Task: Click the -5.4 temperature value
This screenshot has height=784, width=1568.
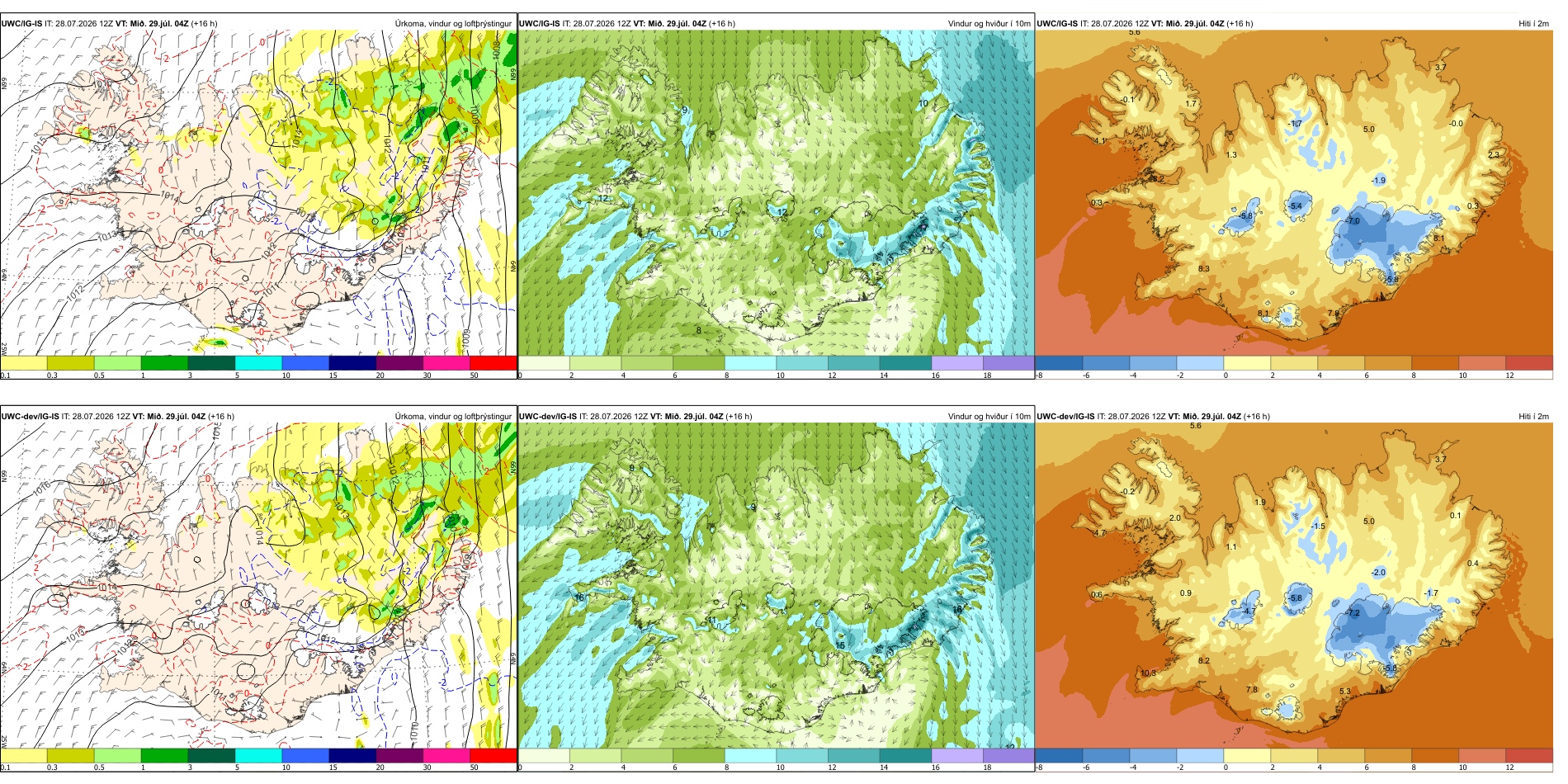Action: pyautogui.click(x=1295, y=206)
